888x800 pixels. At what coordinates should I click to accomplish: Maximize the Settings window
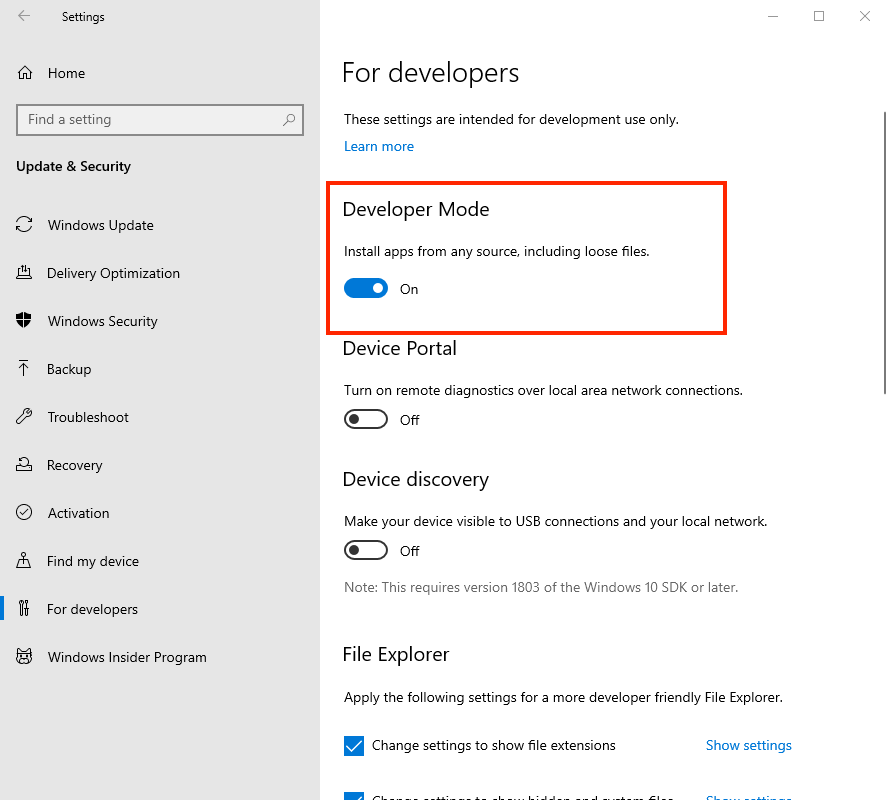click(x=819, y=16)
